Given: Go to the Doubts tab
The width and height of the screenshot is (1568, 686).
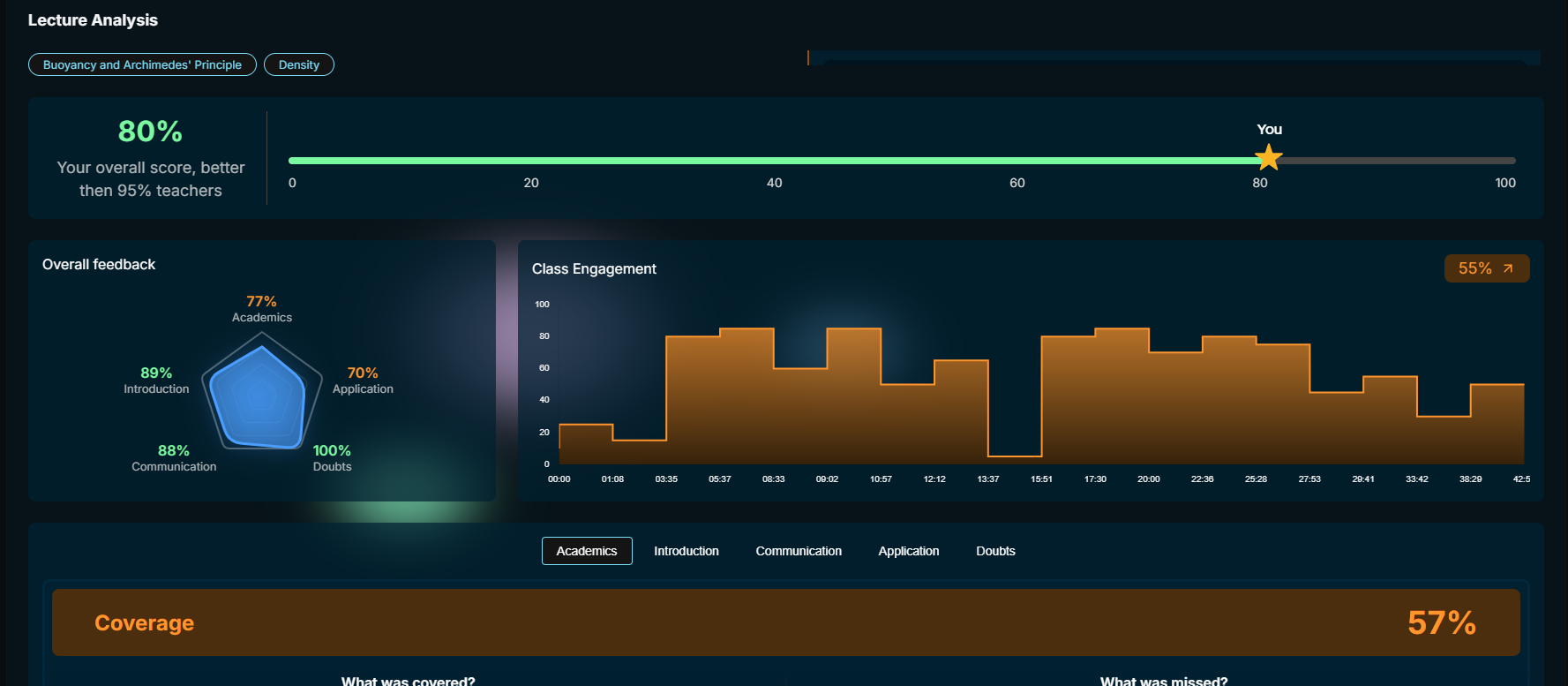Looking at the screenshot, I should tap(995, 551).
